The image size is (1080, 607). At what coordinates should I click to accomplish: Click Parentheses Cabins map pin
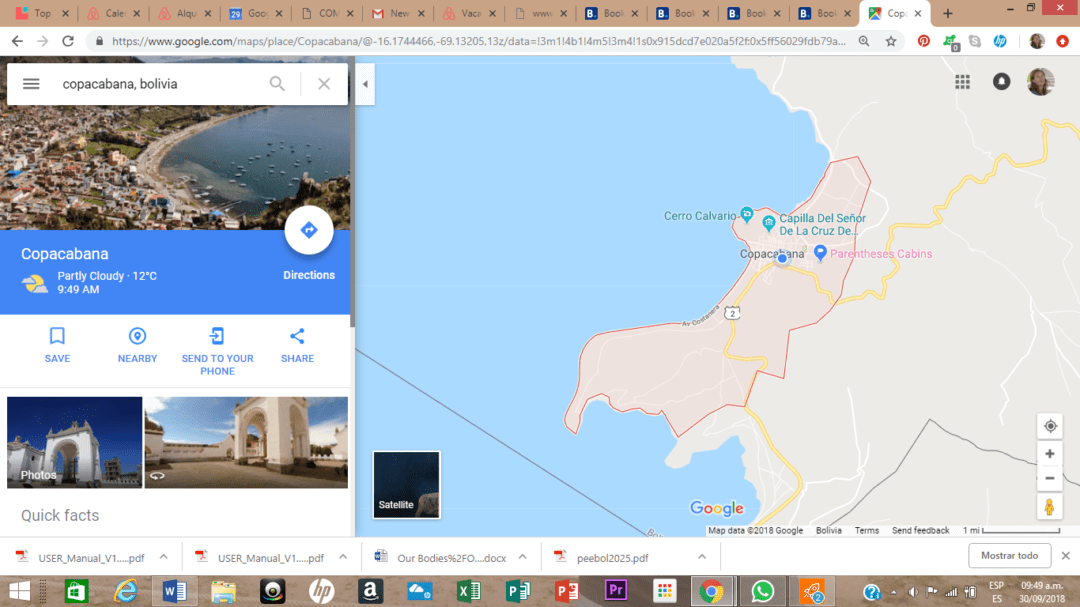pos(820,252)
